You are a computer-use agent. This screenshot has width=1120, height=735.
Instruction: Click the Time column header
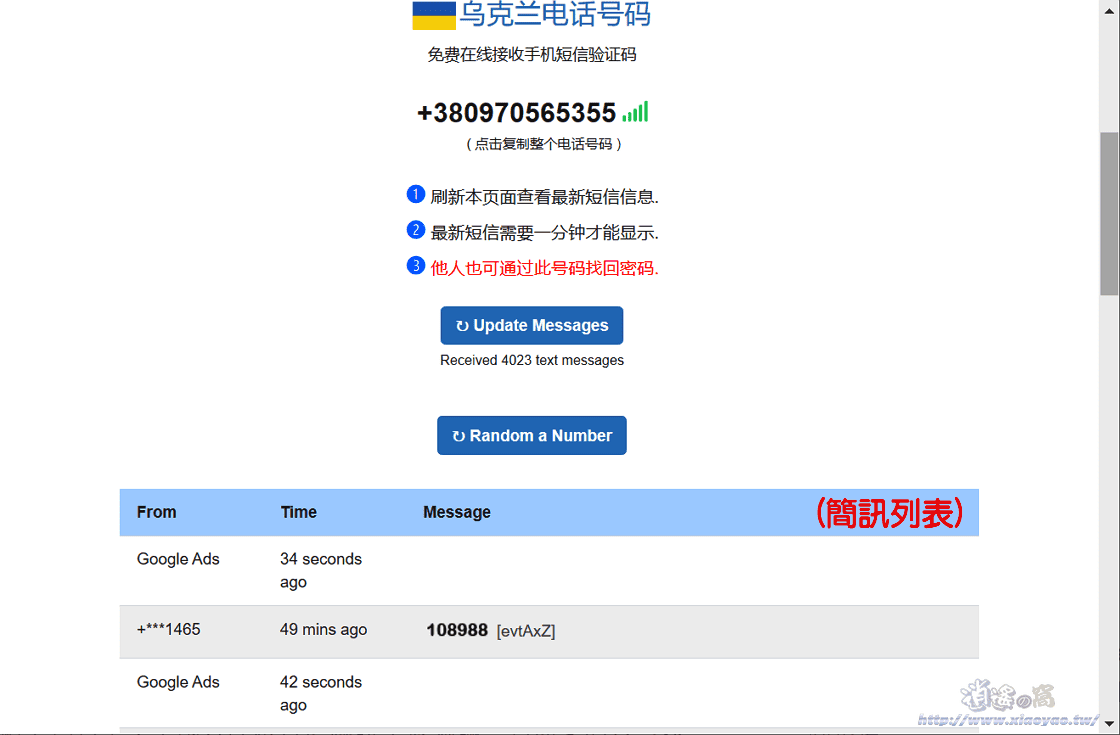(298, 512)
